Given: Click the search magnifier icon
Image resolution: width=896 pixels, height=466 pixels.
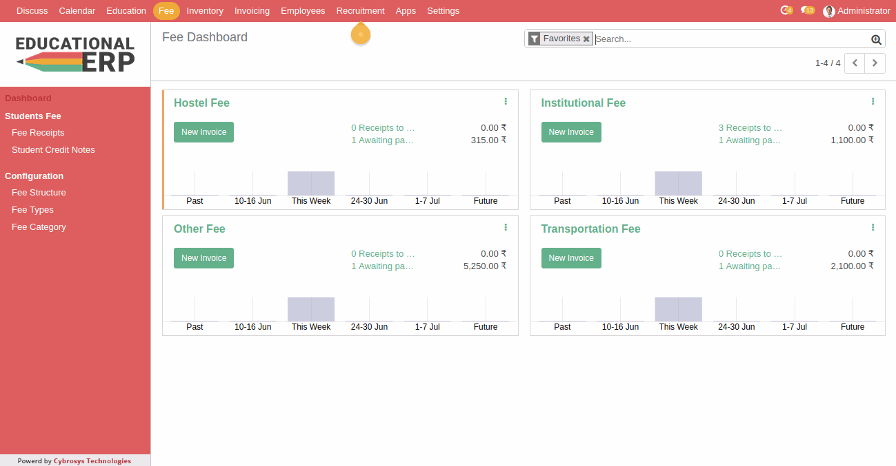Looking at the screenshot, I should (x=875, y=39).
